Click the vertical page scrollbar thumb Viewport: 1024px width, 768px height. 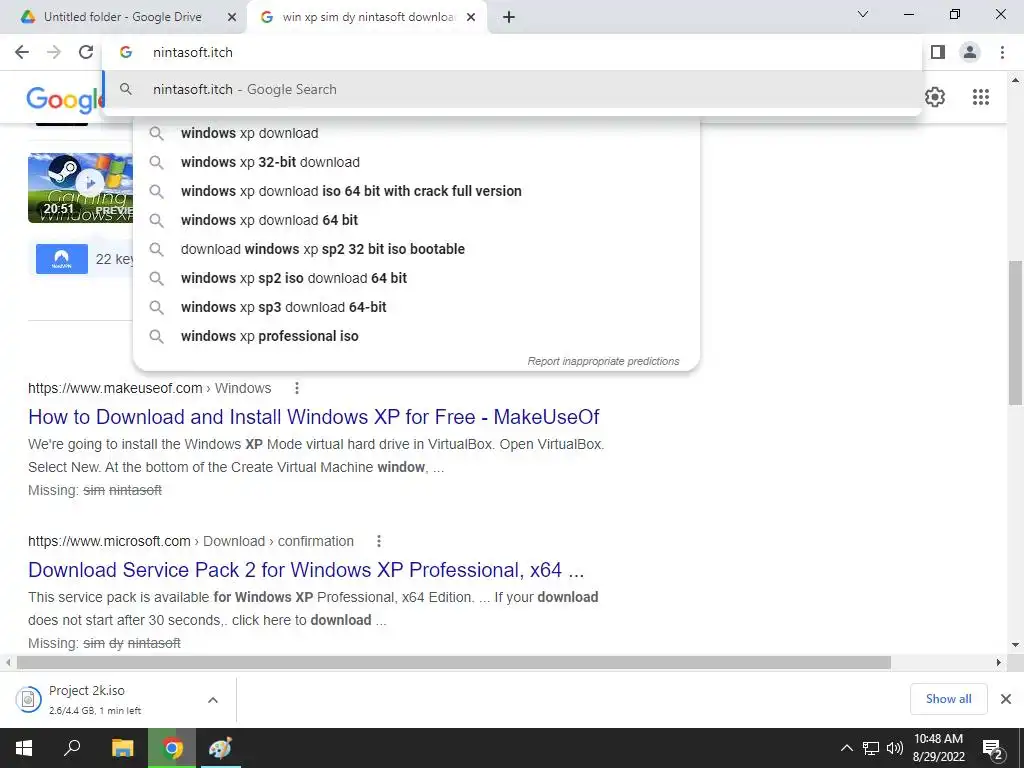(x=1015, y=333)
